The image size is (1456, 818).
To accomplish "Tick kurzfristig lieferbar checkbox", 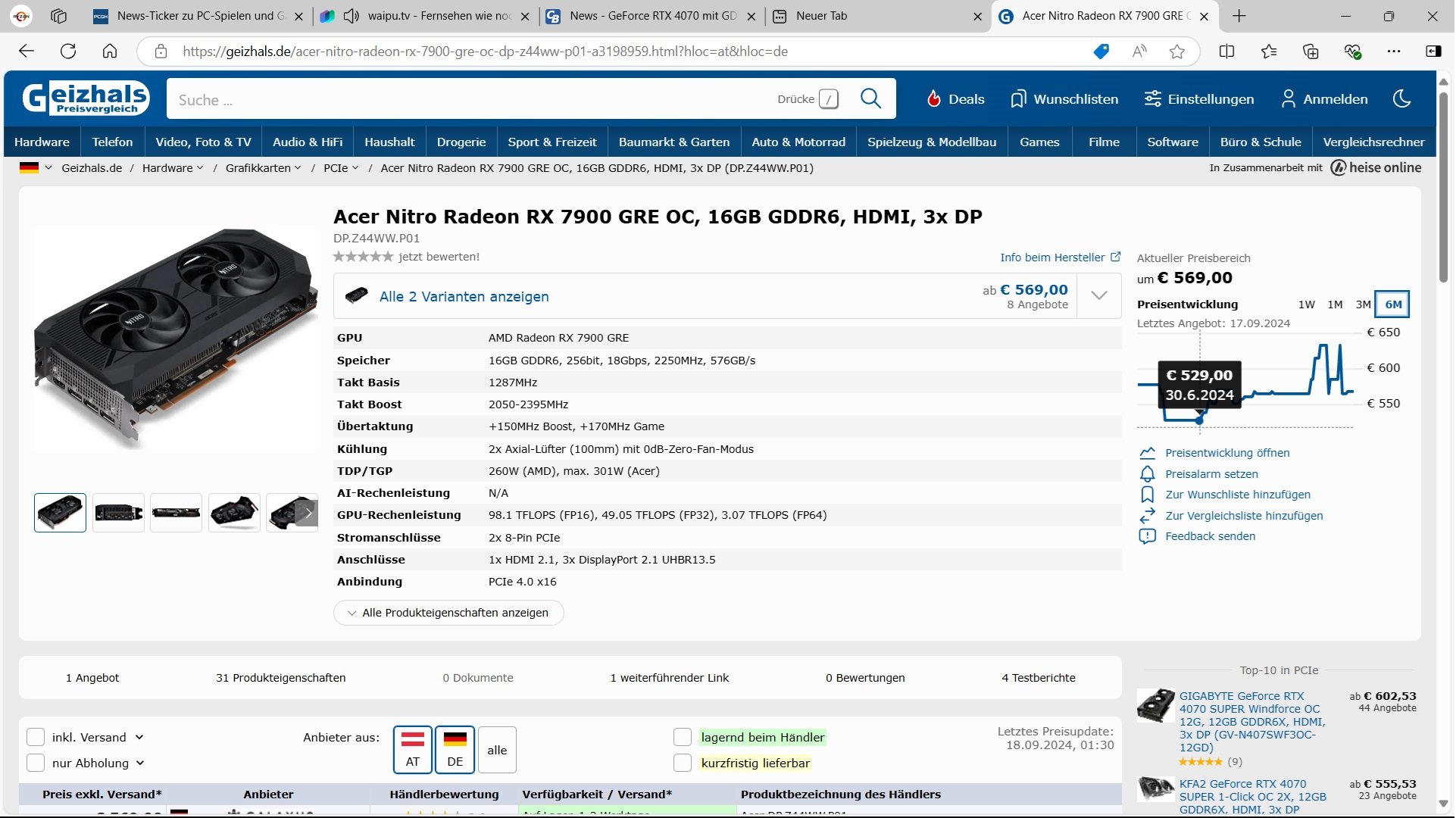I will click(683, 763).
